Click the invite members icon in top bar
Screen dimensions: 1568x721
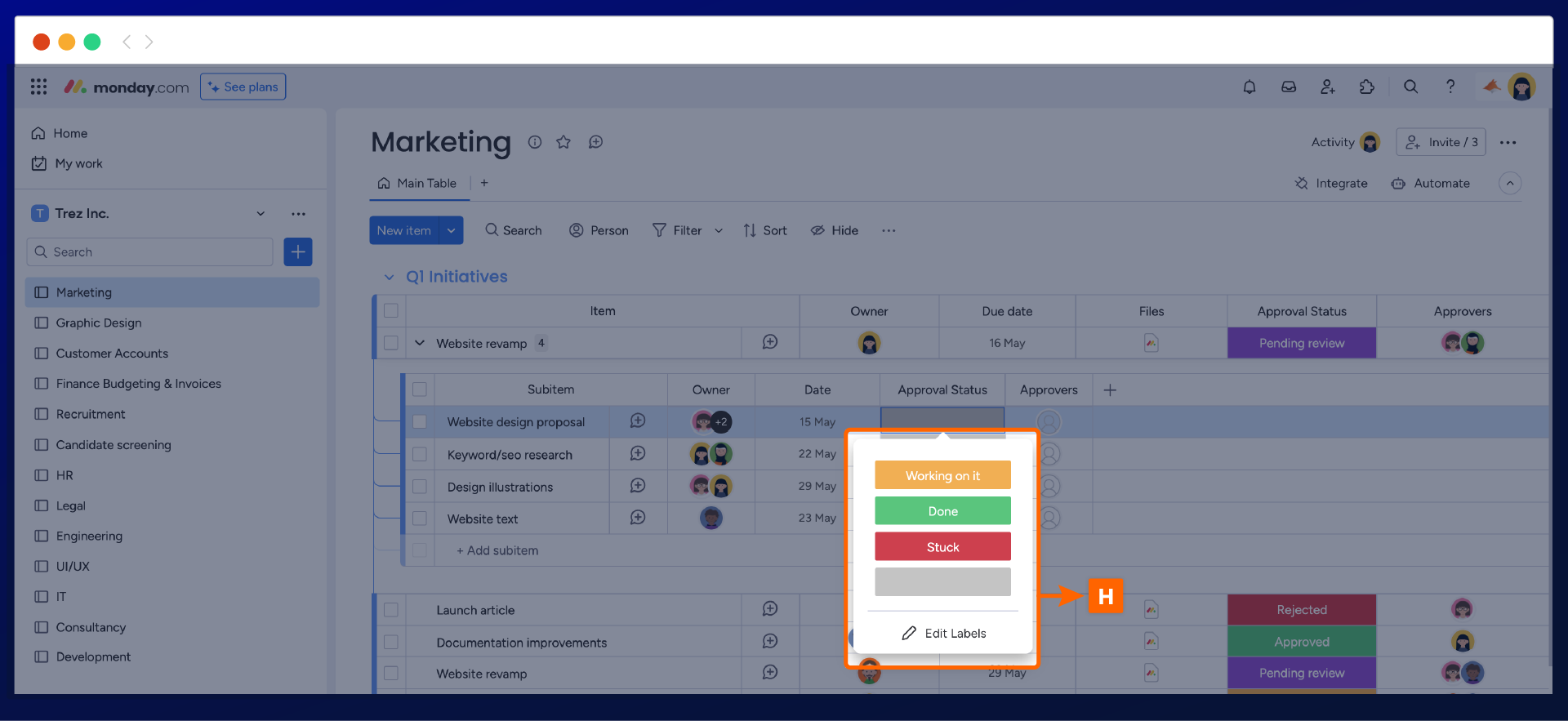(1328, 87)
